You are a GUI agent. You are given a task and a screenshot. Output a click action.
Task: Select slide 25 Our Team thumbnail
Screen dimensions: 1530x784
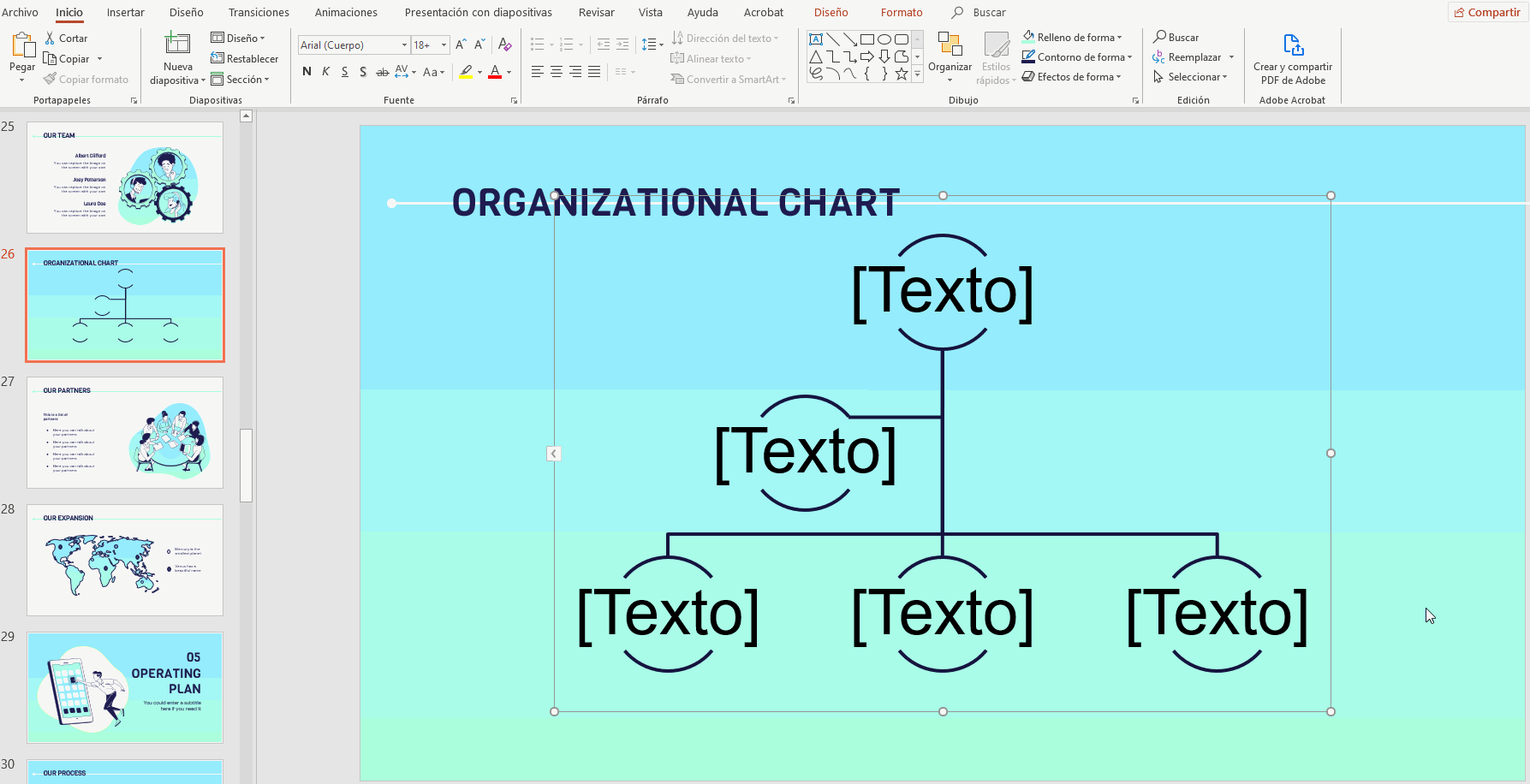[125, 177]
